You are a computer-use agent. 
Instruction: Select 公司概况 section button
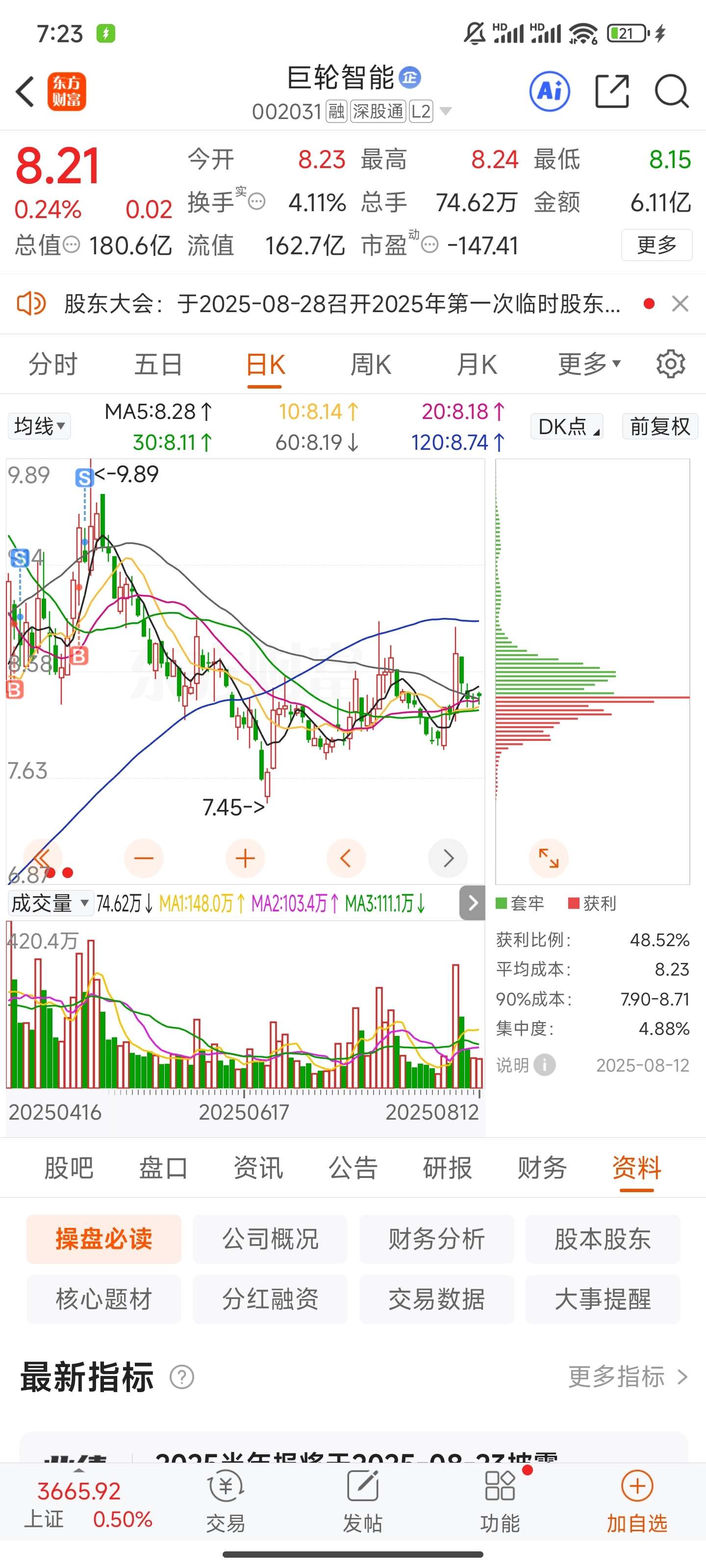click(x=270, y=1239)
